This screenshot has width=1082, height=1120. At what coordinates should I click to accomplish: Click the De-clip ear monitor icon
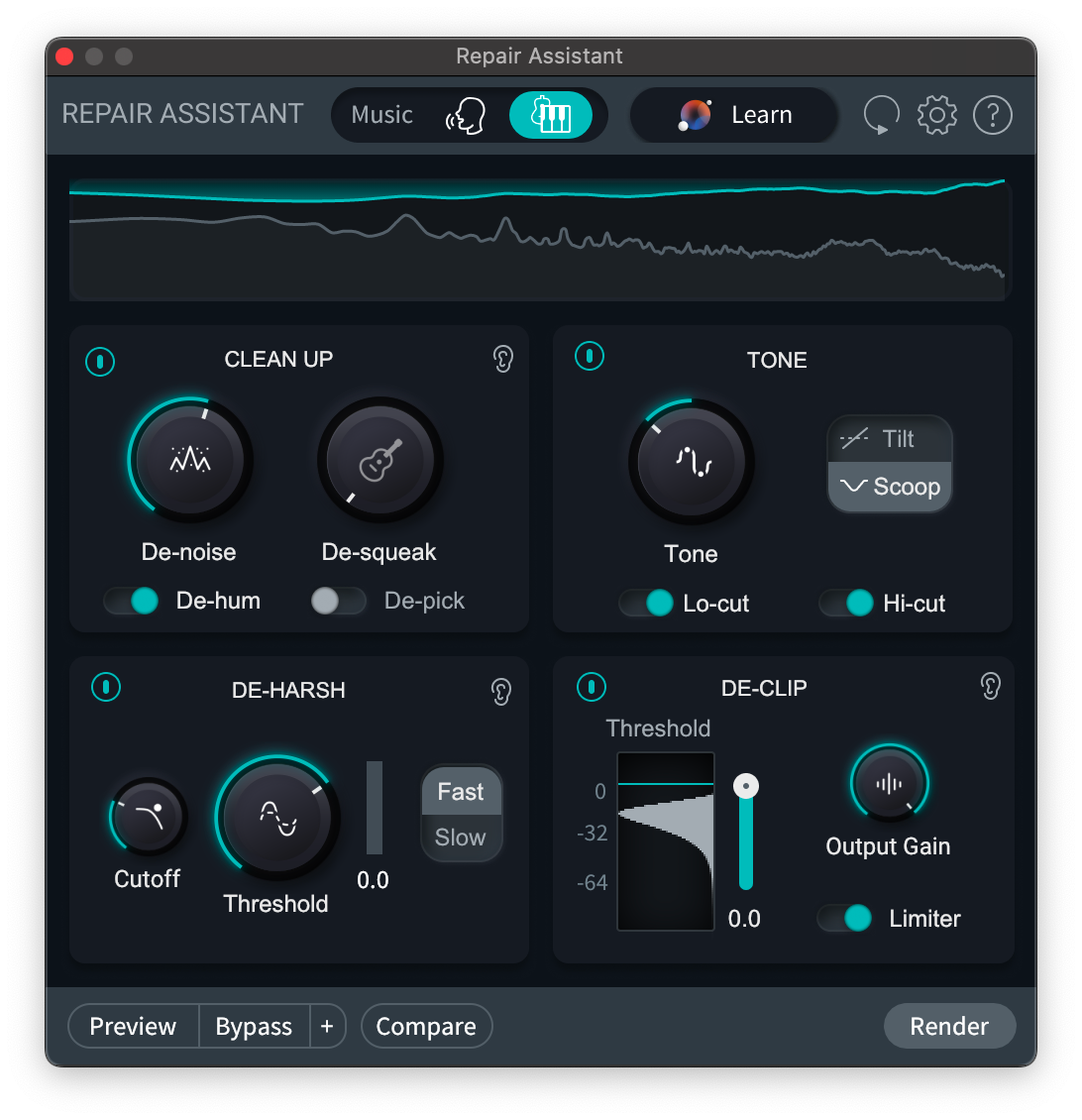click(990, 686)
